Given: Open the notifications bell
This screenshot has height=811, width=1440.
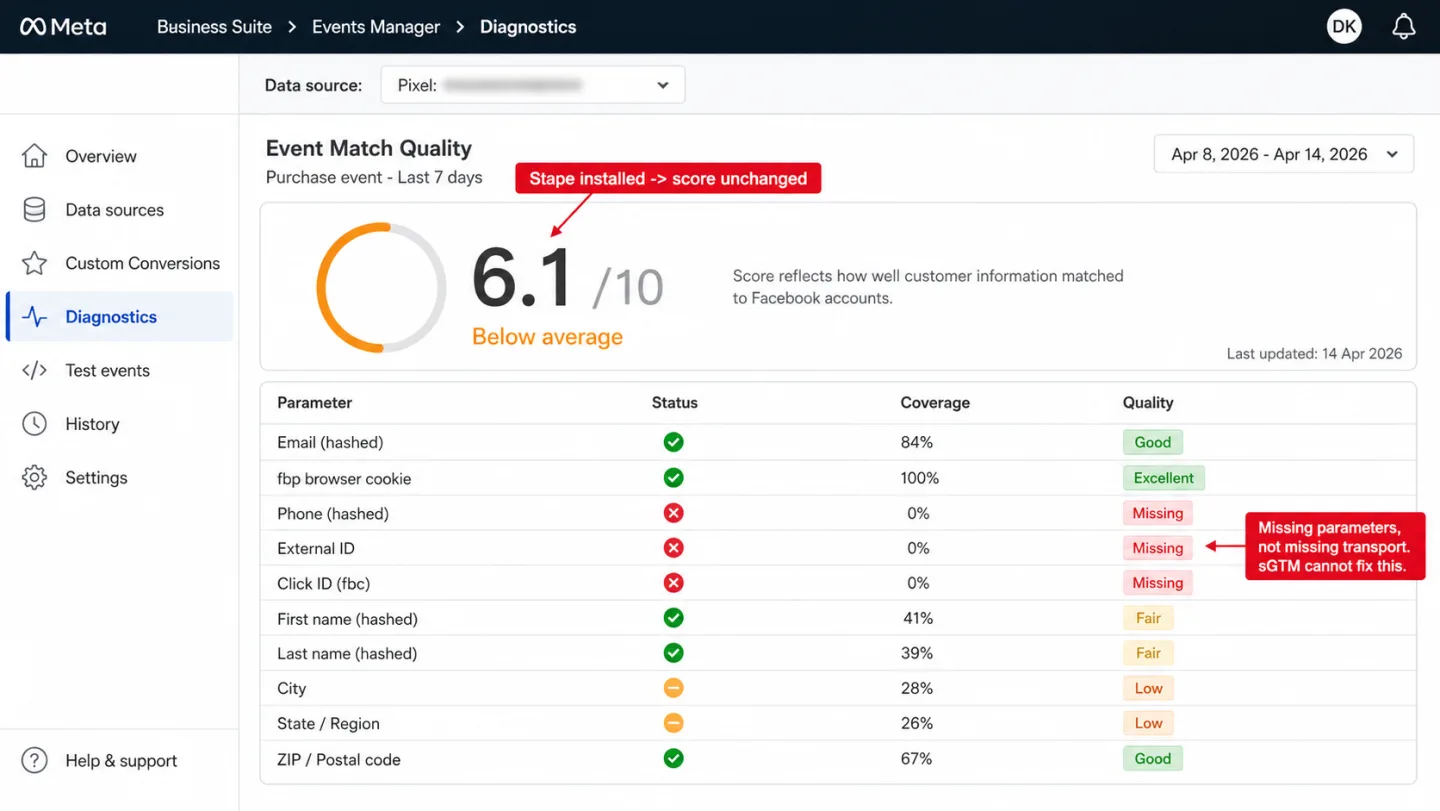Looking at the screenshot, I should (1404, 27).
